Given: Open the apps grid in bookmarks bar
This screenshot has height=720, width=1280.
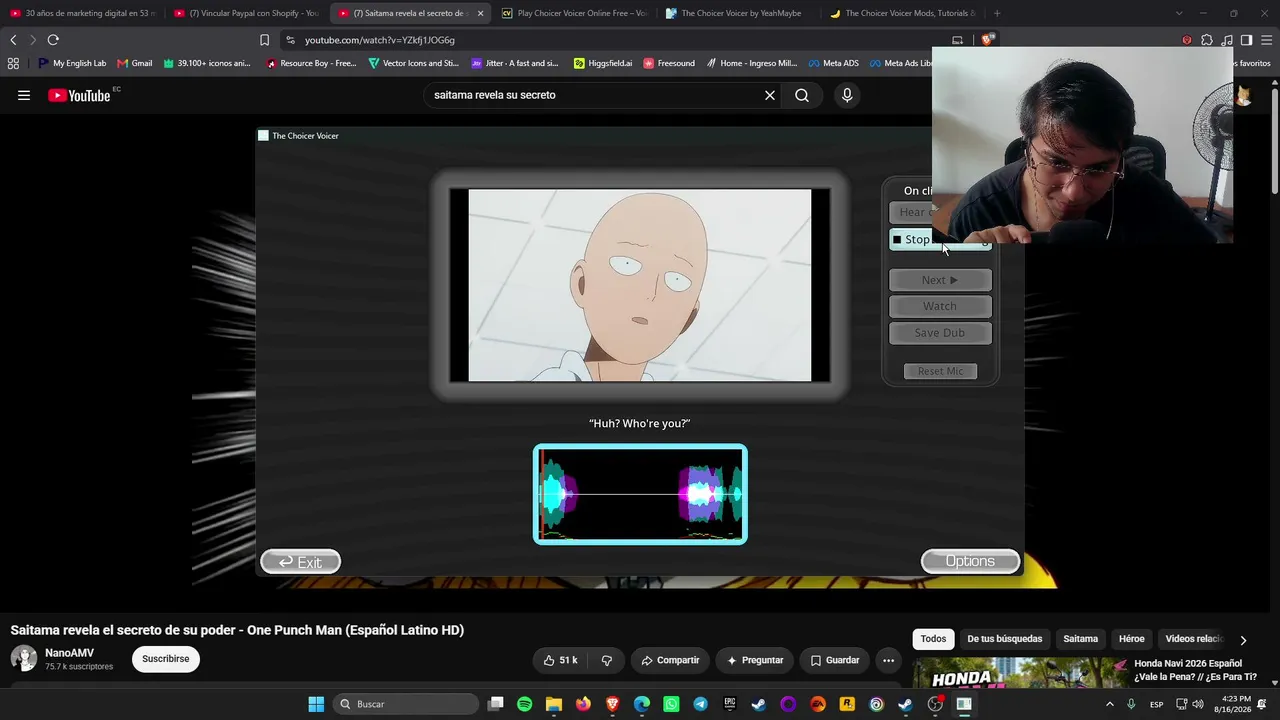Looking at the screenshot, I should click(13, 63).
